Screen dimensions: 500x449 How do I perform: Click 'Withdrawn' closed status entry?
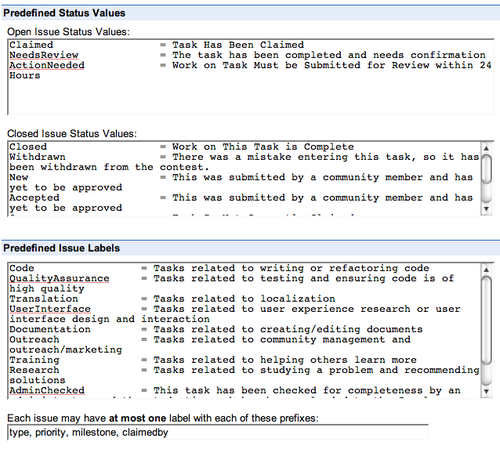pyautogui.click(x=37, y=157)
